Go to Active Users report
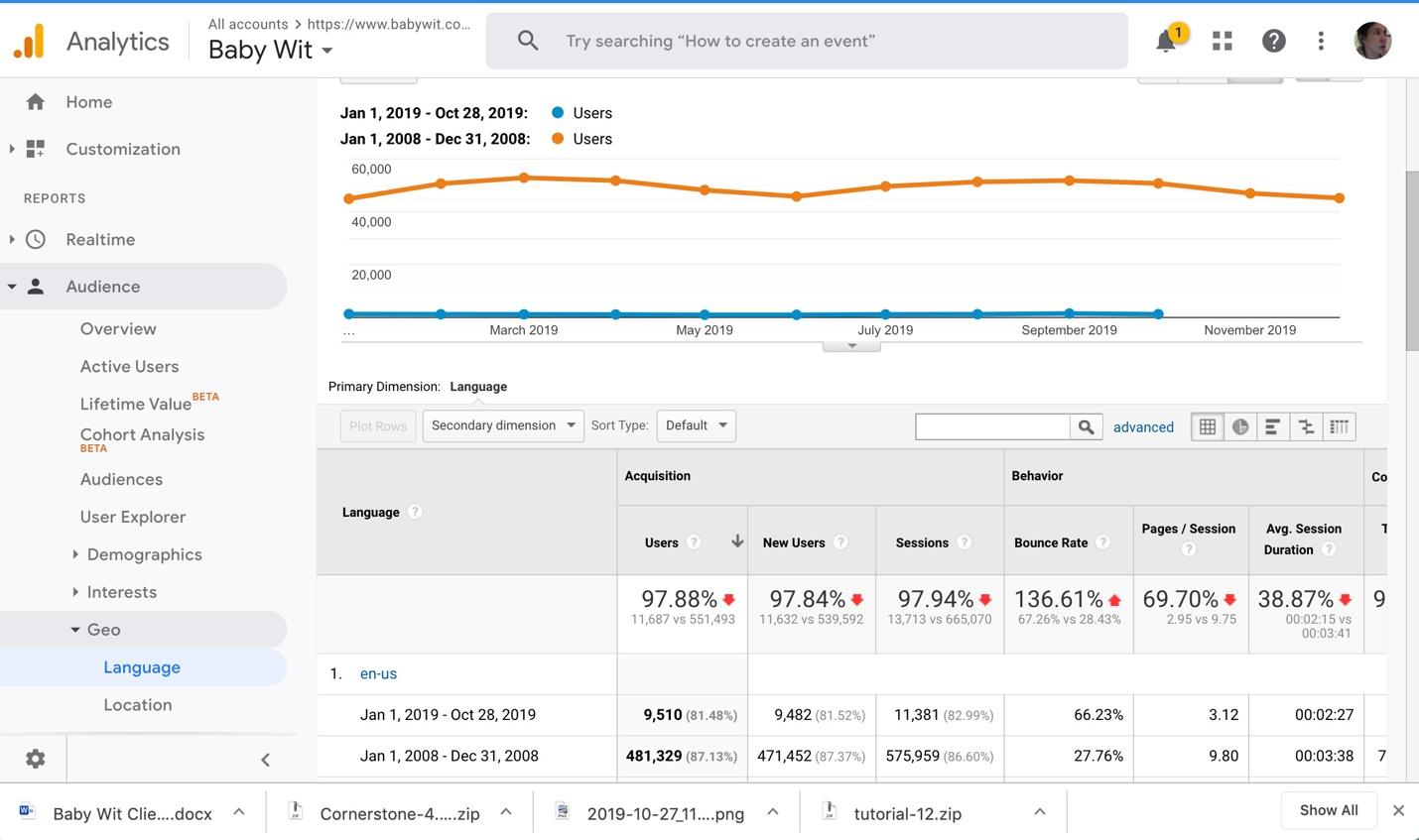 coord(130,367)
